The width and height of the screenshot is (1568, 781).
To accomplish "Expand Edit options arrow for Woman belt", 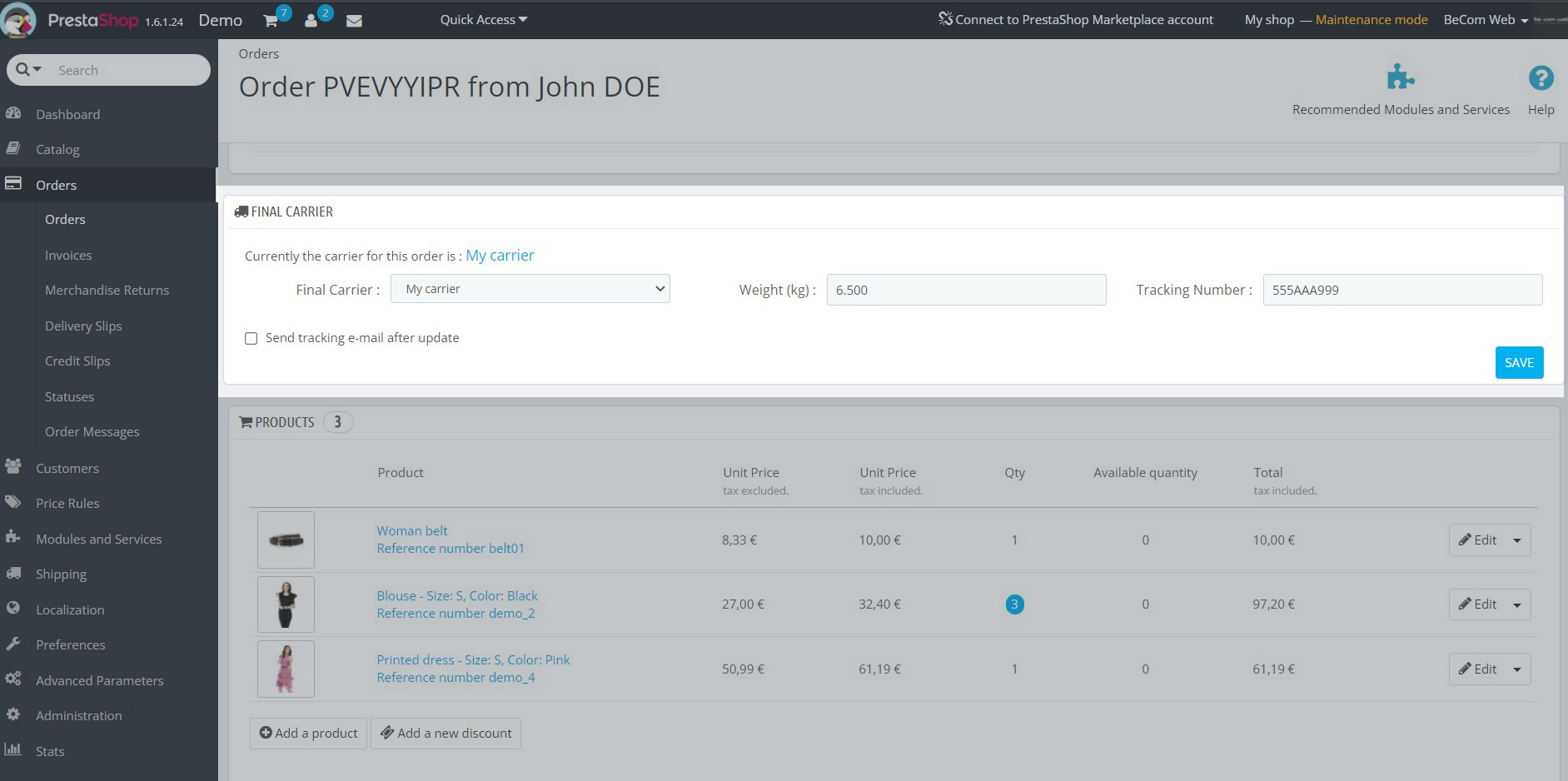I will [x=1517, y=540].
